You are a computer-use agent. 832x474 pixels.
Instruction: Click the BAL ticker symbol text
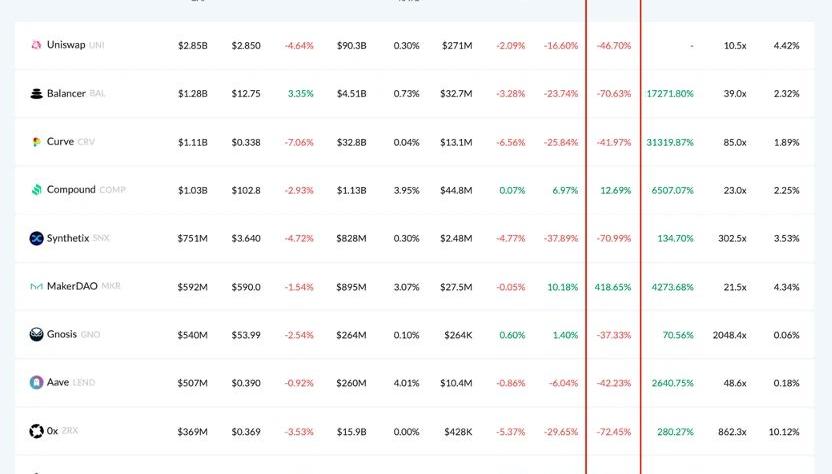97,94
